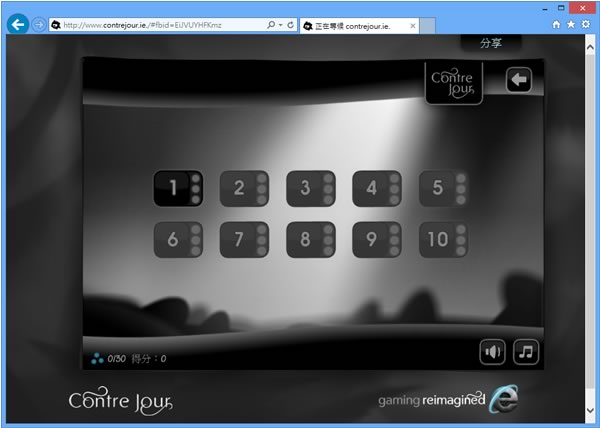Click scrollbar up arrow
The height and width of the screenshot is (428, 600).
(590, 47)
